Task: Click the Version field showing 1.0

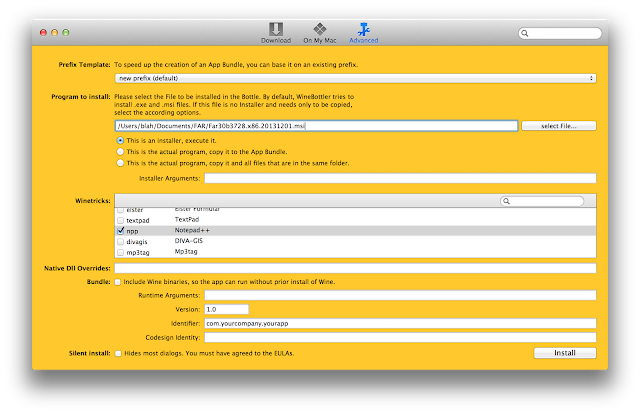Action: coord(227,309)
